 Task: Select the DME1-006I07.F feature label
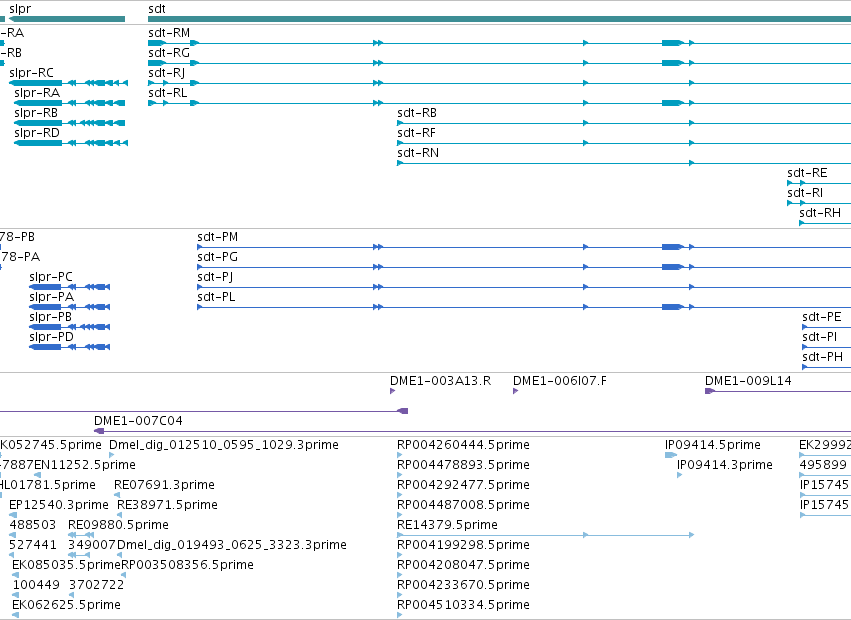click(560, 381)
